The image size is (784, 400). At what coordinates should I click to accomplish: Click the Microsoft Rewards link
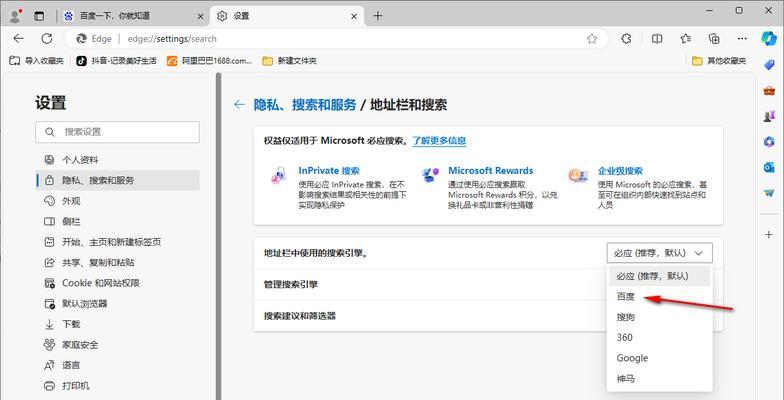[490, 170]
